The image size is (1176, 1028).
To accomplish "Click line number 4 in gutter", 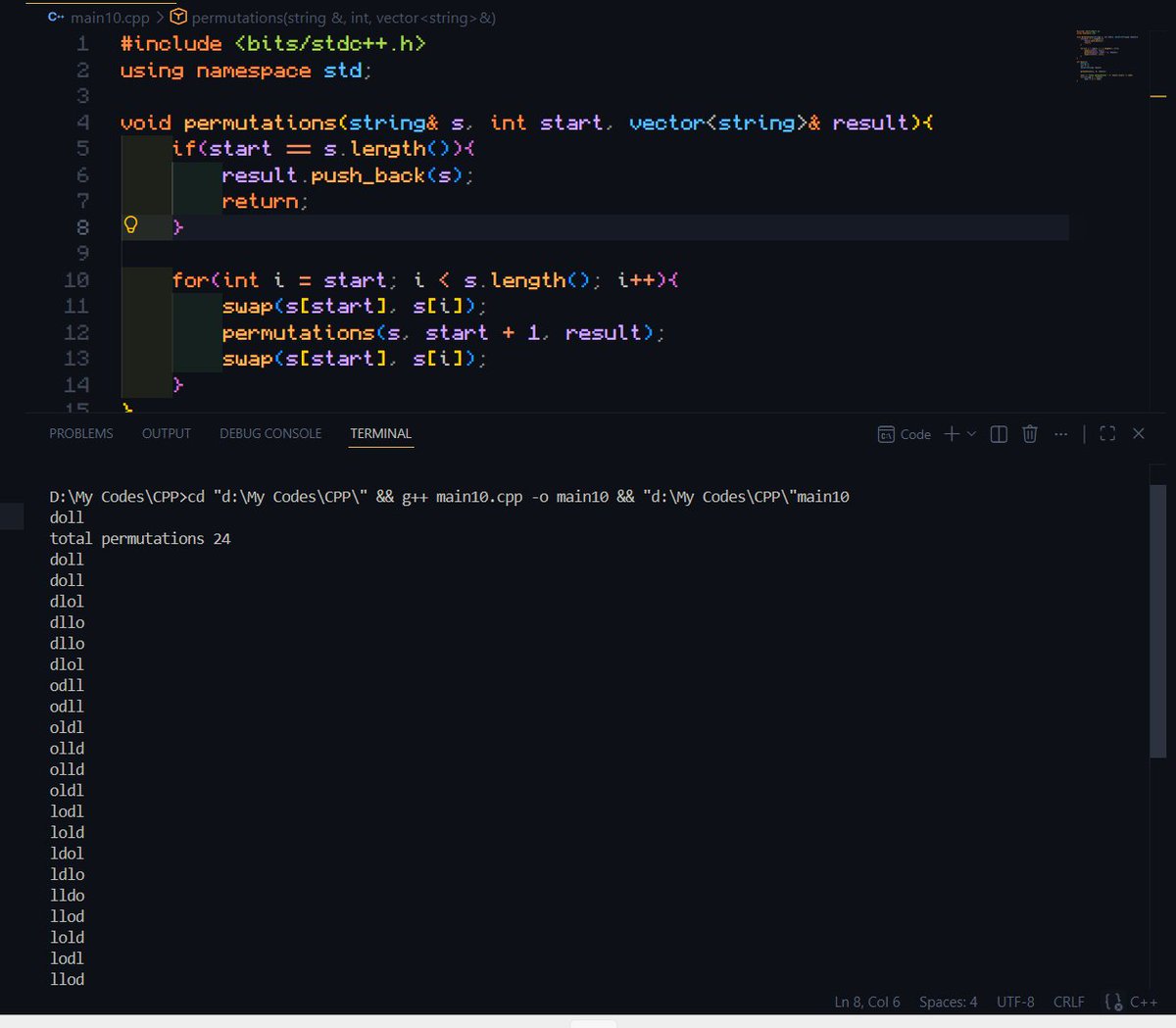I will click(x=82, y=122).
